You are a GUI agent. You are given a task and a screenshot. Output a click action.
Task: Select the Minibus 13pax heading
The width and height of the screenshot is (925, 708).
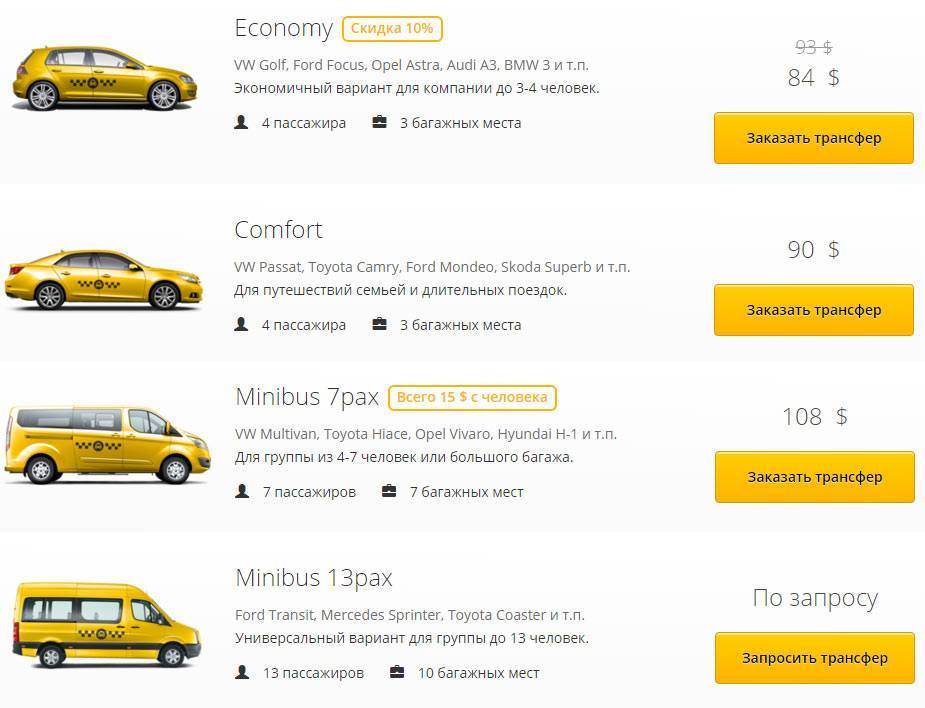pos(313,578)
